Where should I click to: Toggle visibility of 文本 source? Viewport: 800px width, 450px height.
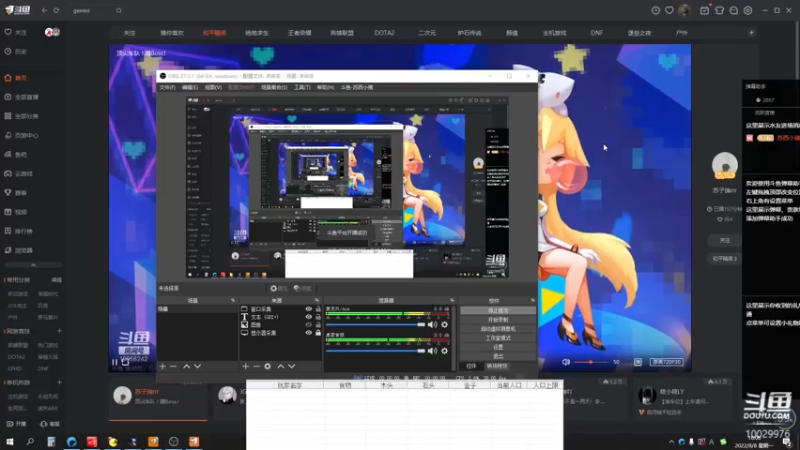309,317
